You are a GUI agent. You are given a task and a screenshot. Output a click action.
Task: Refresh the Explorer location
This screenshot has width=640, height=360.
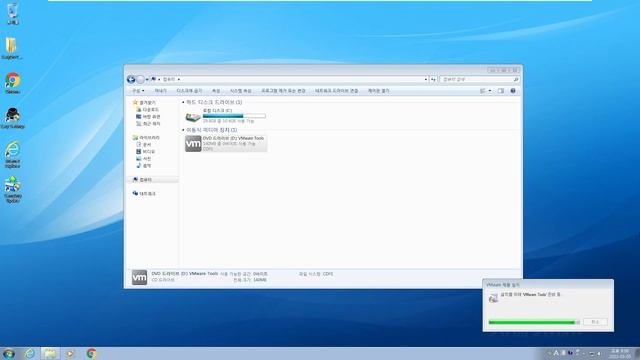pyautogui.click(x=433, y=80)
